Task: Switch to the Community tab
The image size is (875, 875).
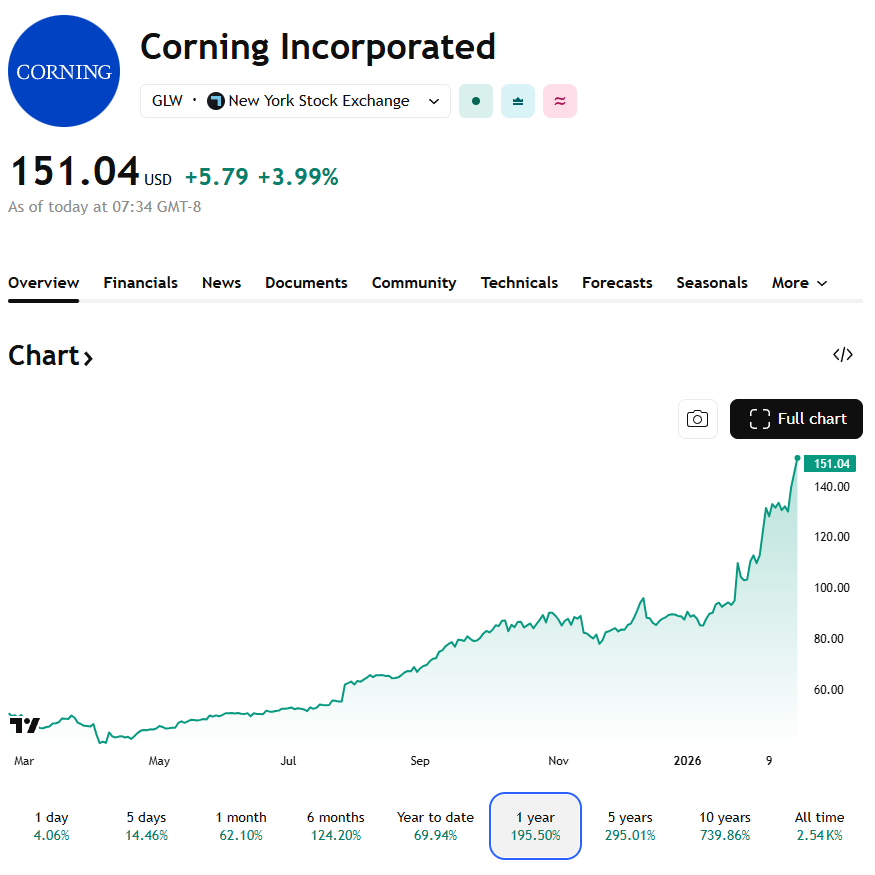Action: point(414,283)
